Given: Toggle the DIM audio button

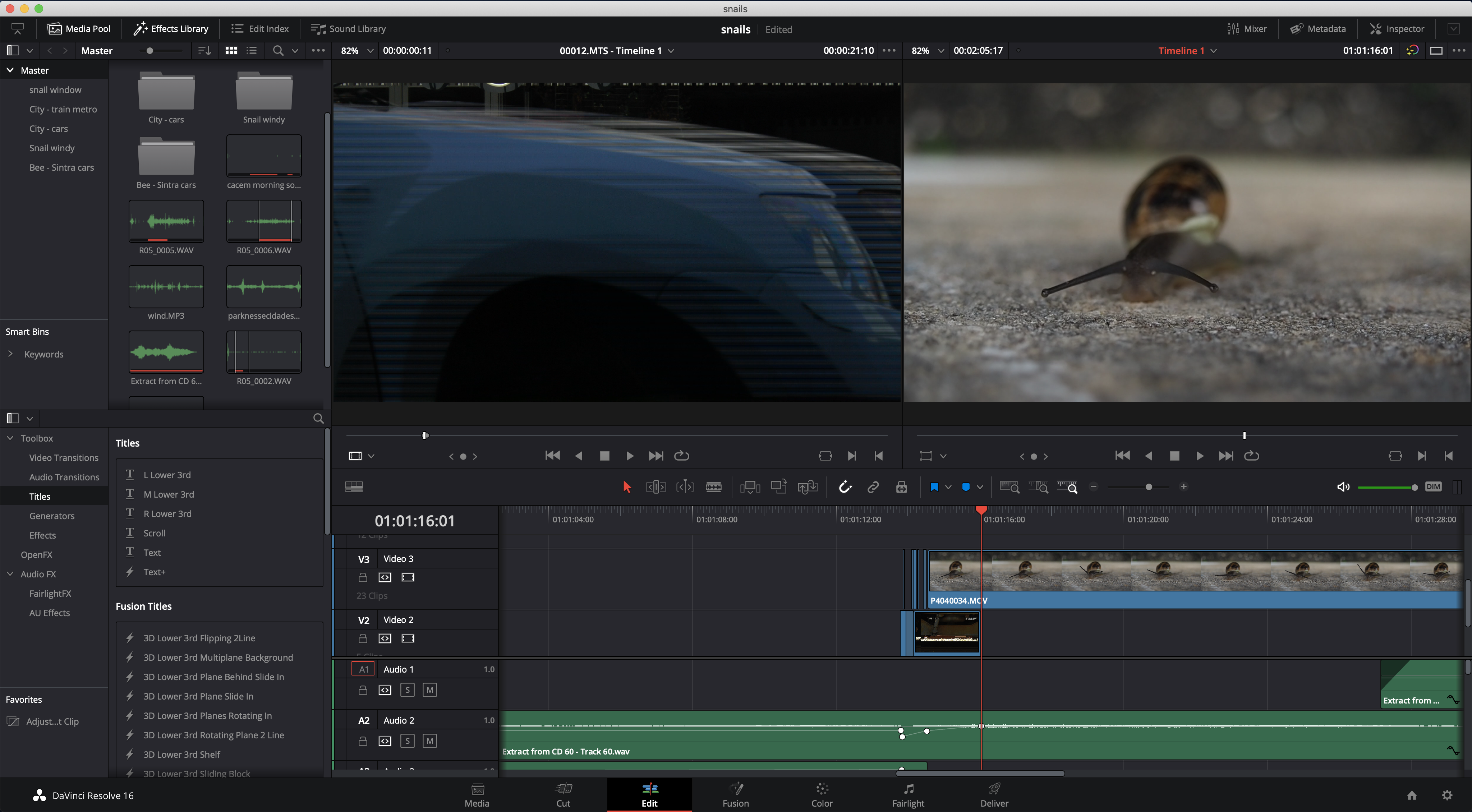Looking at the screenshot, I should pyautogui.click(x=1433, y=487).
